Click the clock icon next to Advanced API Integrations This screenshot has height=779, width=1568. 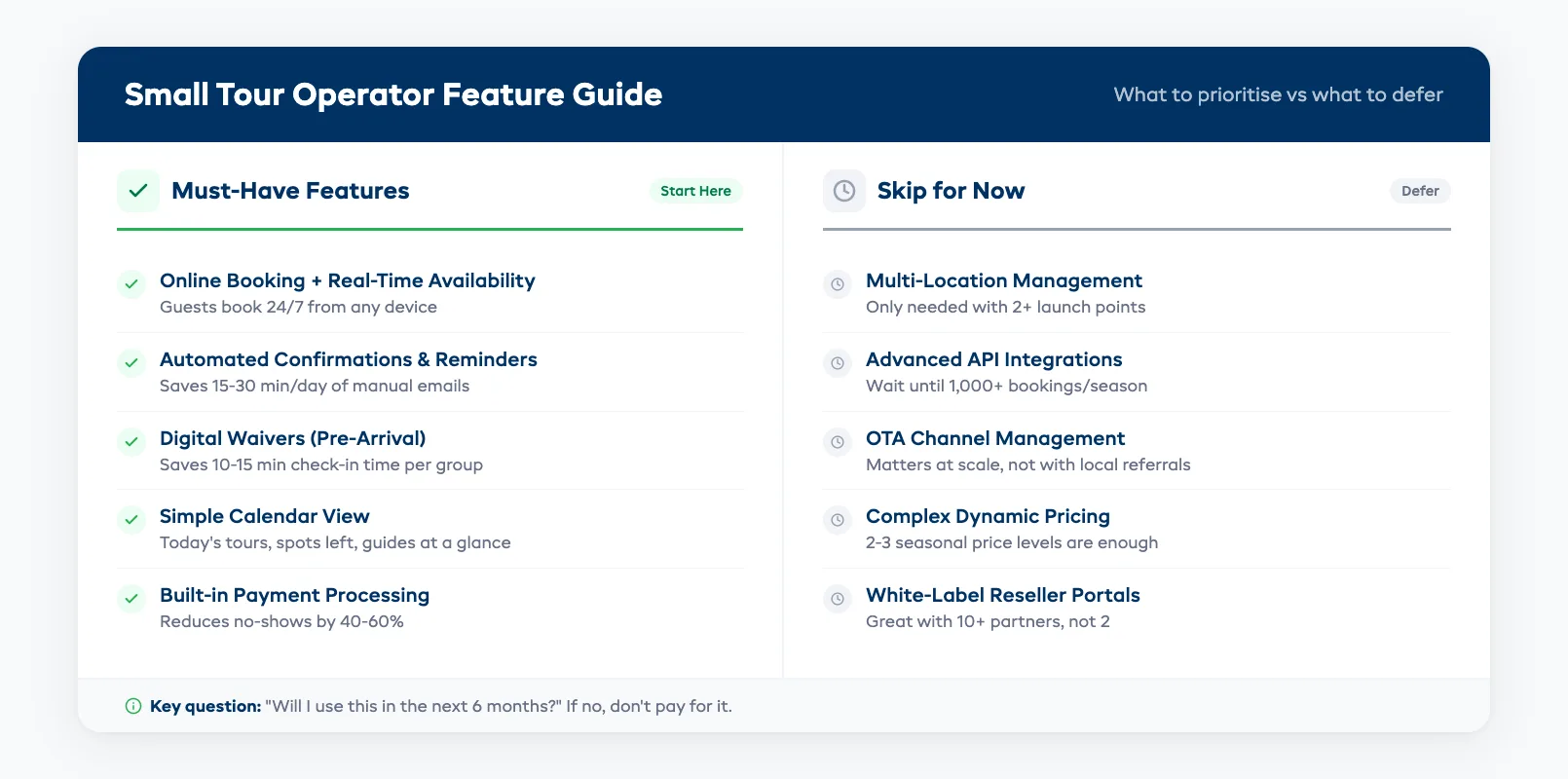pyautogui.click(x=838, y=363)
